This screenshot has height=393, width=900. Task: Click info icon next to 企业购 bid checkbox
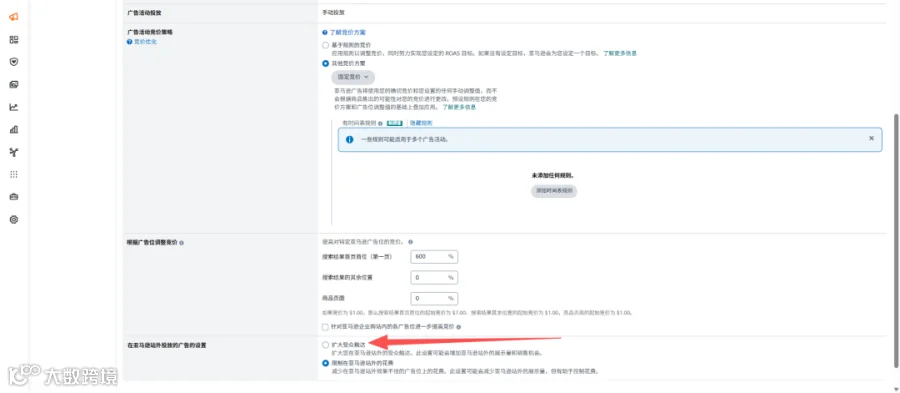458,327
